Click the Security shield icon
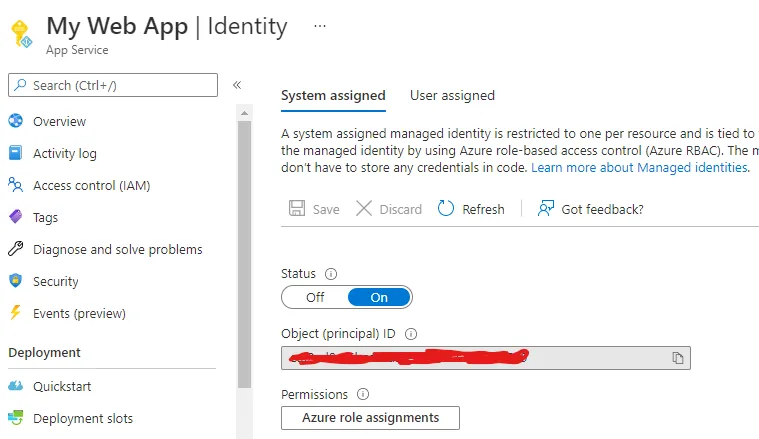The image size is (759, 439). click(15, 281)
